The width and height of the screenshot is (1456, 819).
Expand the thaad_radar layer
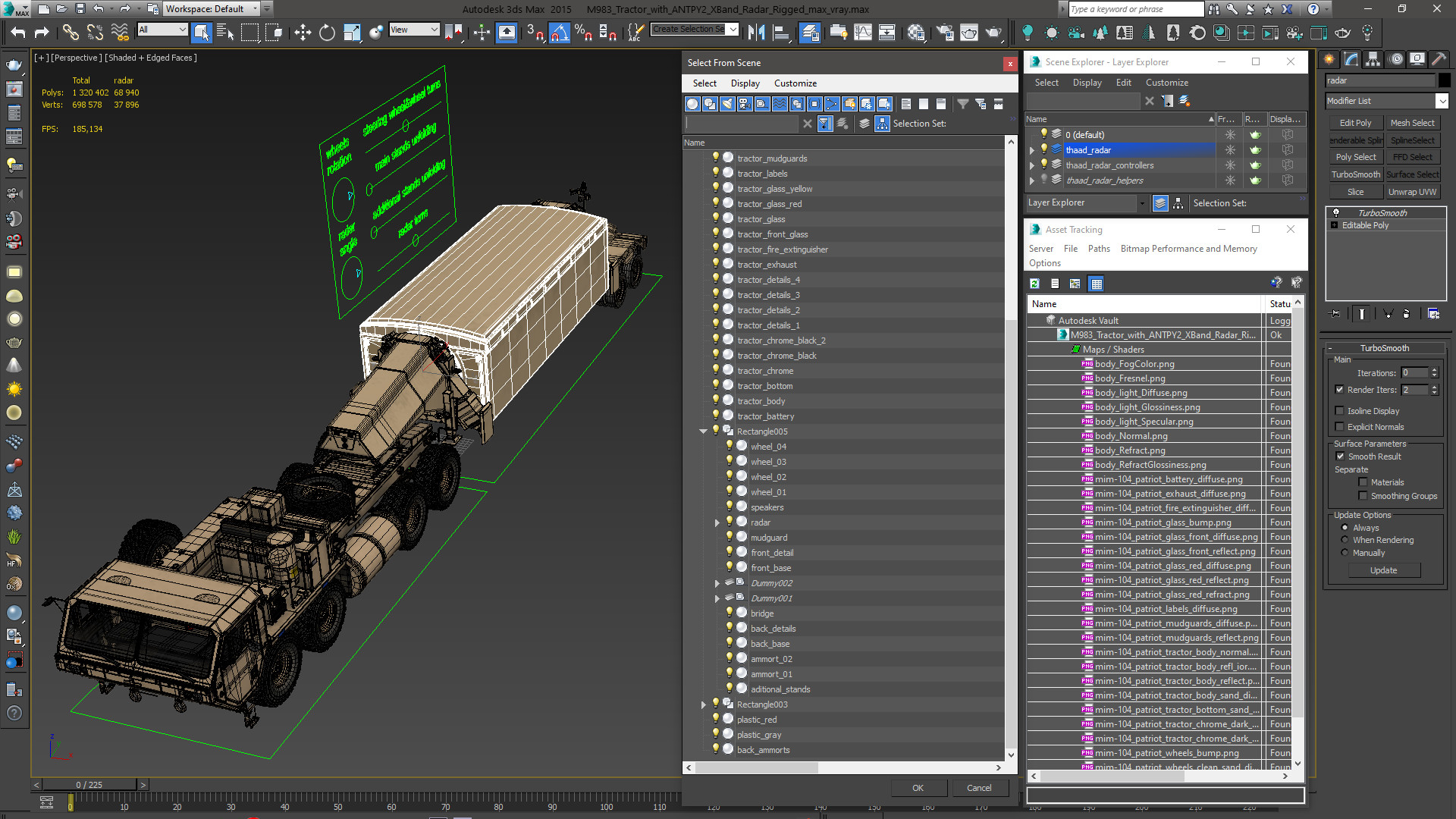(x=1032, y=150)
